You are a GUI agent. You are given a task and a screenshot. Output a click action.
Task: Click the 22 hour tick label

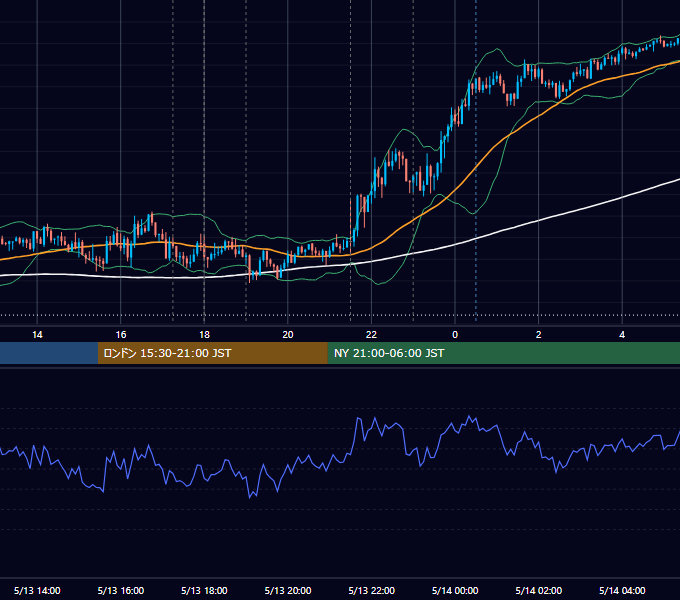point(371,335)
